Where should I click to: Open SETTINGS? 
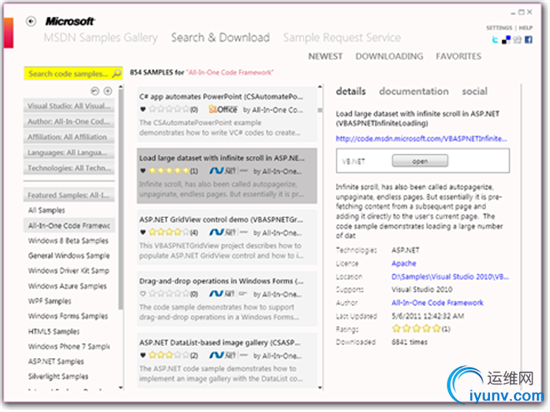pos(499,28)
